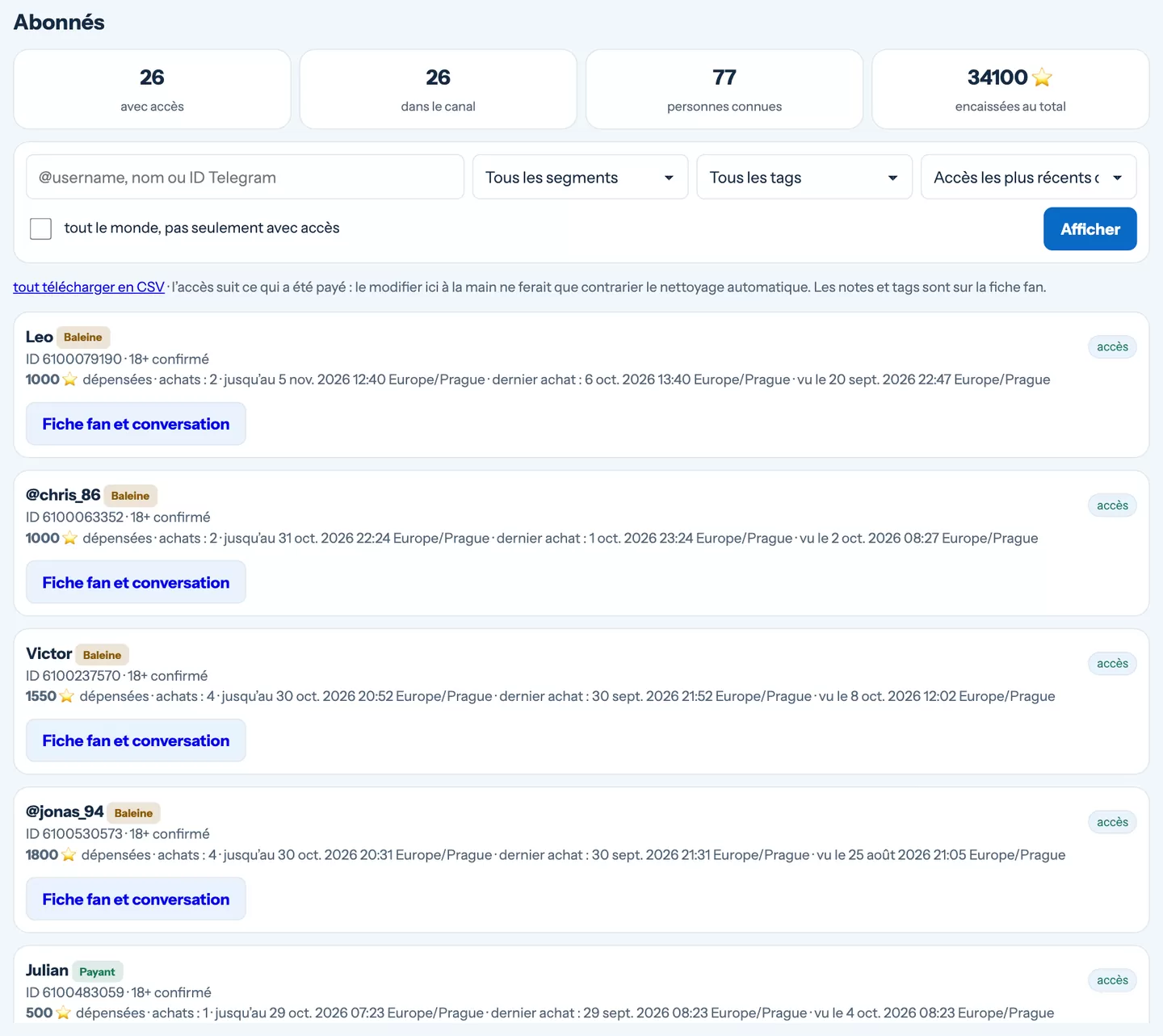The image size is (1163, 1036).
Task: Click @jonas_94's 'Baleine' tag
Action: pyautogui.click(x=133, y=813)
